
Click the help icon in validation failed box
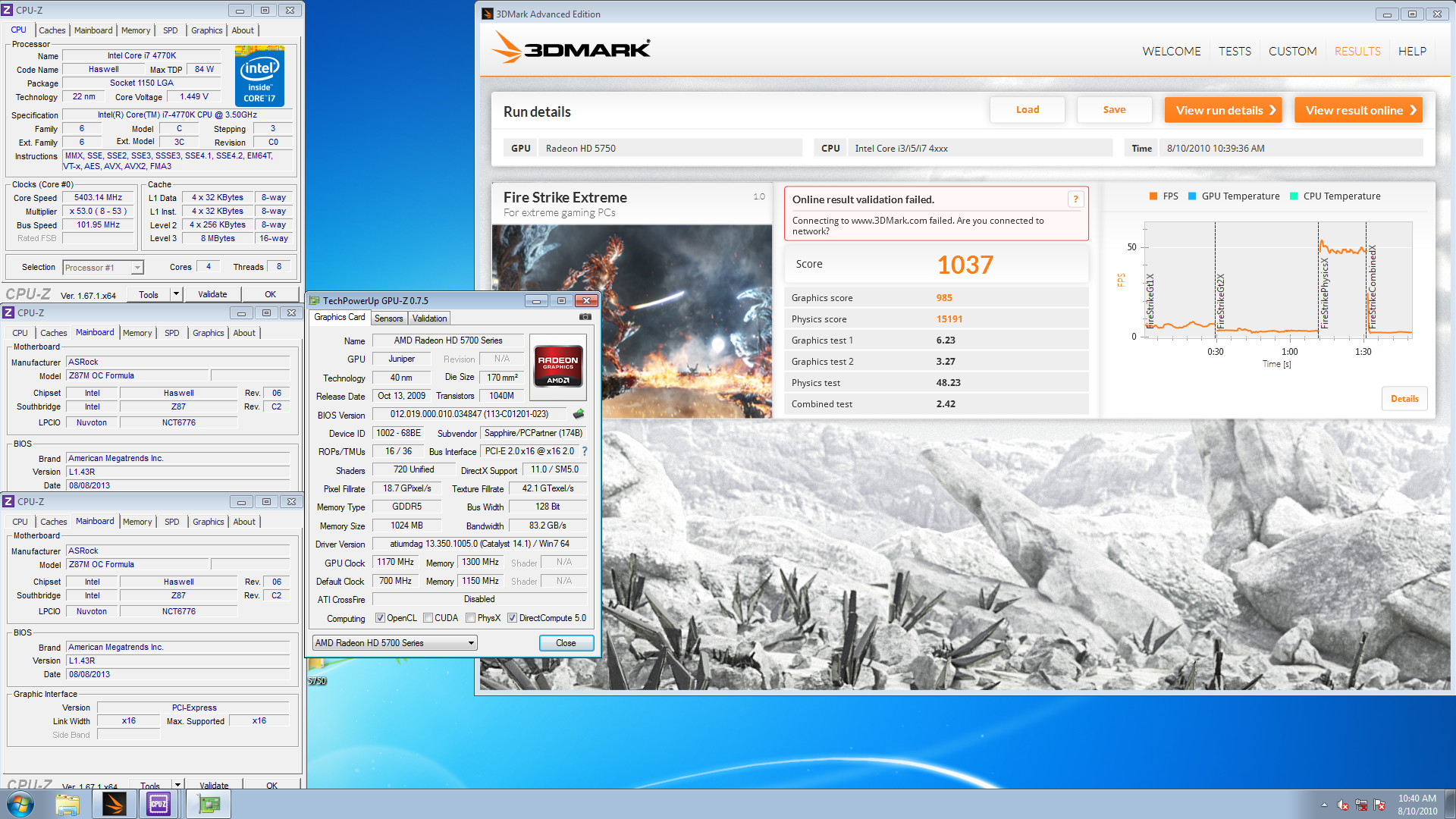(x=1075, y=199)
